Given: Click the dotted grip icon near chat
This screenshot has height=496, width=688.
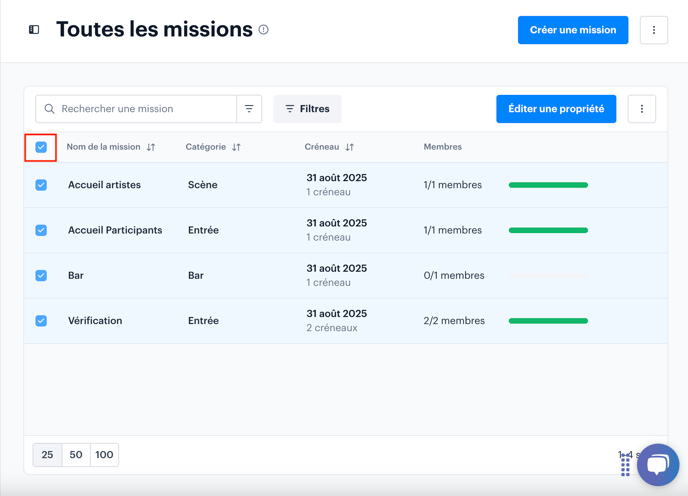Looking at the screenshot, I should 626,465.
